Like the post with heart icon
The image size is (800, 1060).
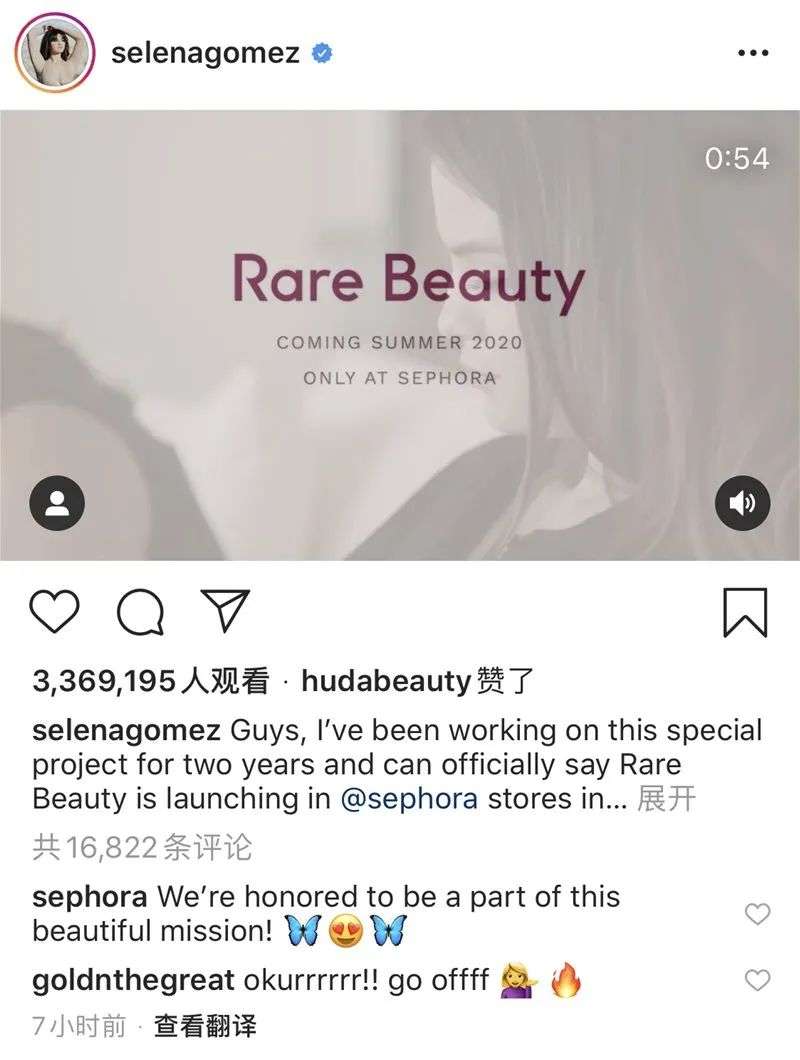pyautogui.click(x=54, y=611)
